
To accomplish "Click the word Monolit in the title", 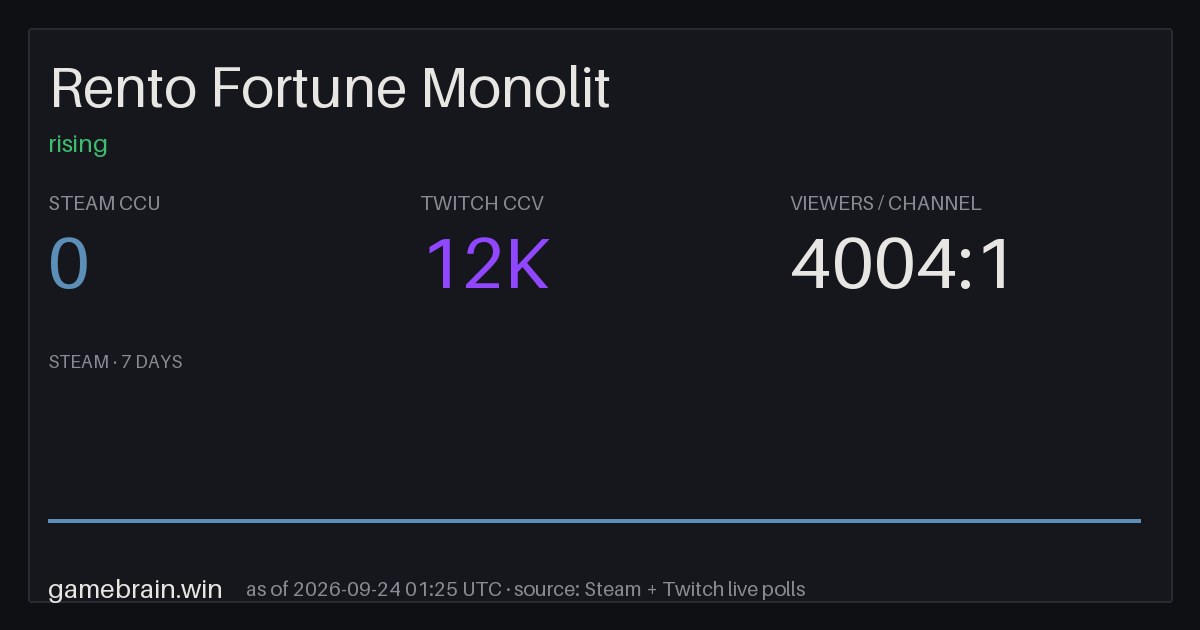I will pyautogui.click(x=516, y=88).
